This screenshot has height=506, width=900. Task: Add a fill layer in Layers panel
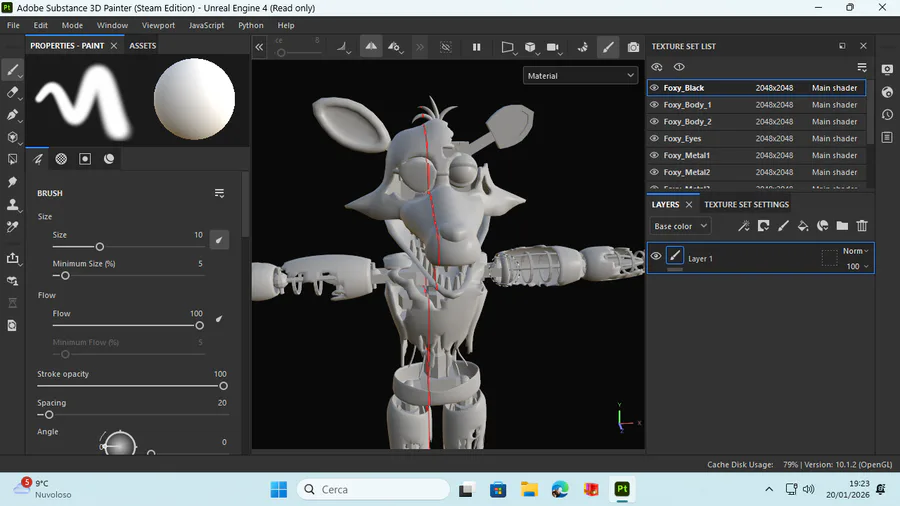[803, 227]
